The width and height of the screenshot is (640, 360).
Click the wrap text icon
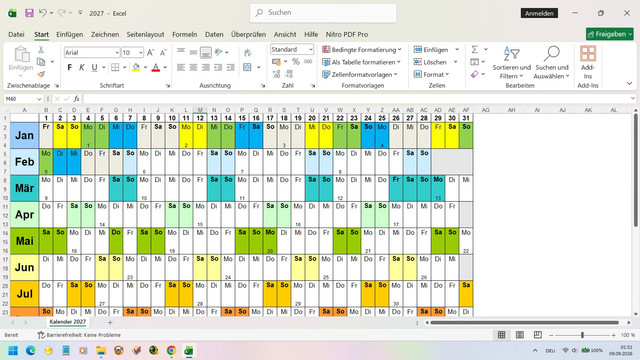[247, 53]
